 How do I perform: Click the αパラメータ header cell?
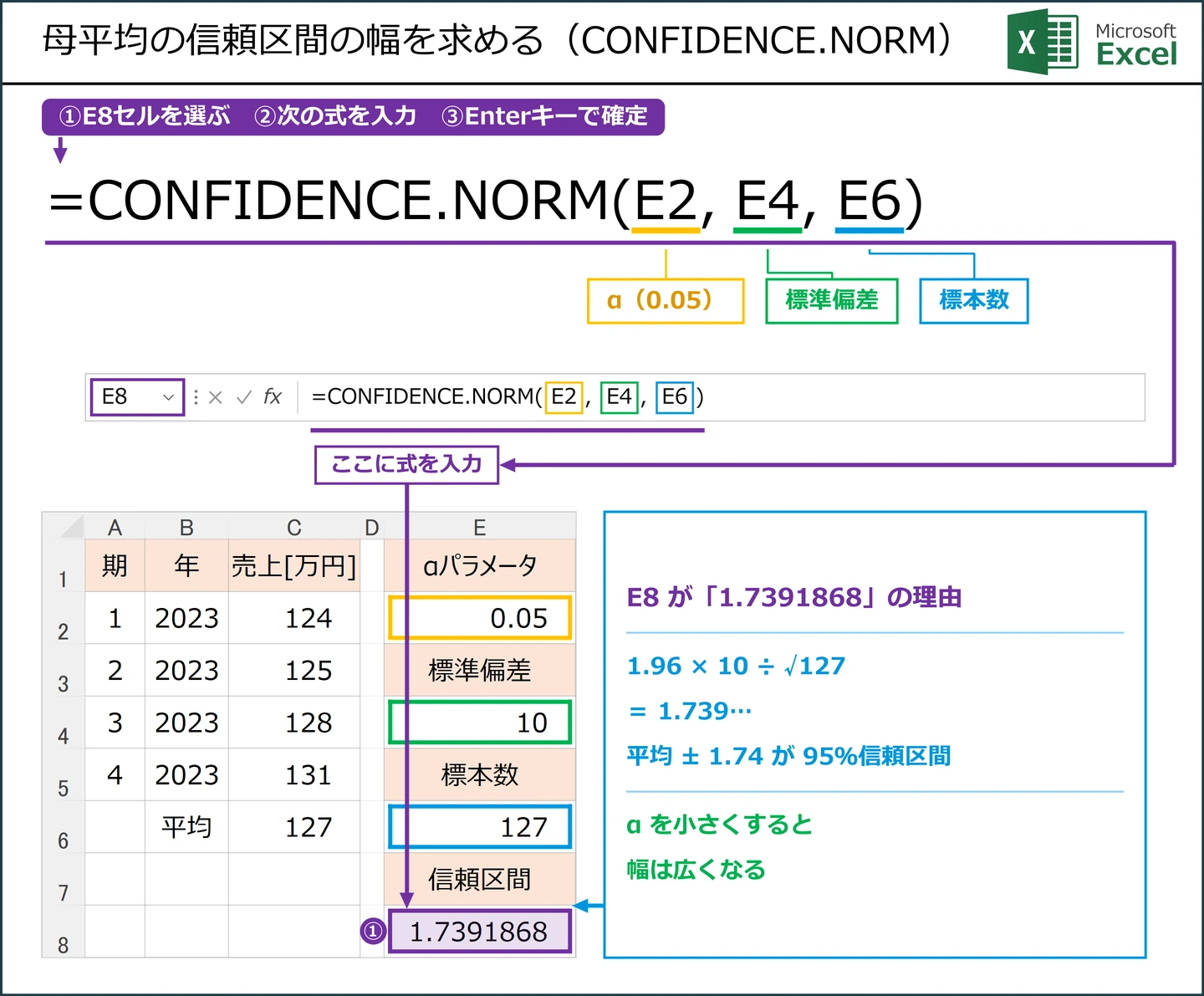point(480,566)
